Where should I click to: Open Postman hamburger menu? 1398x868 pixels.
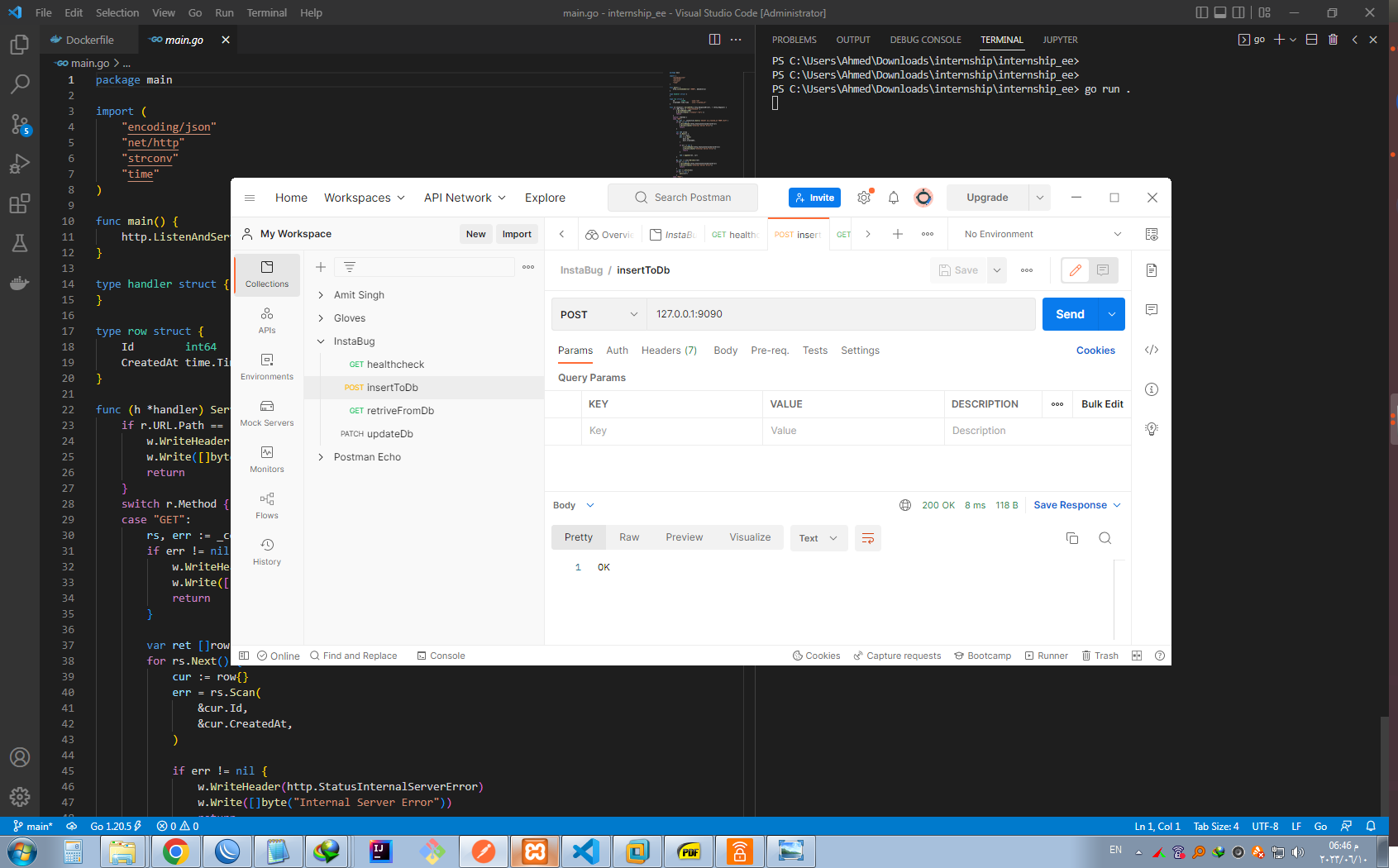[250, 198]
